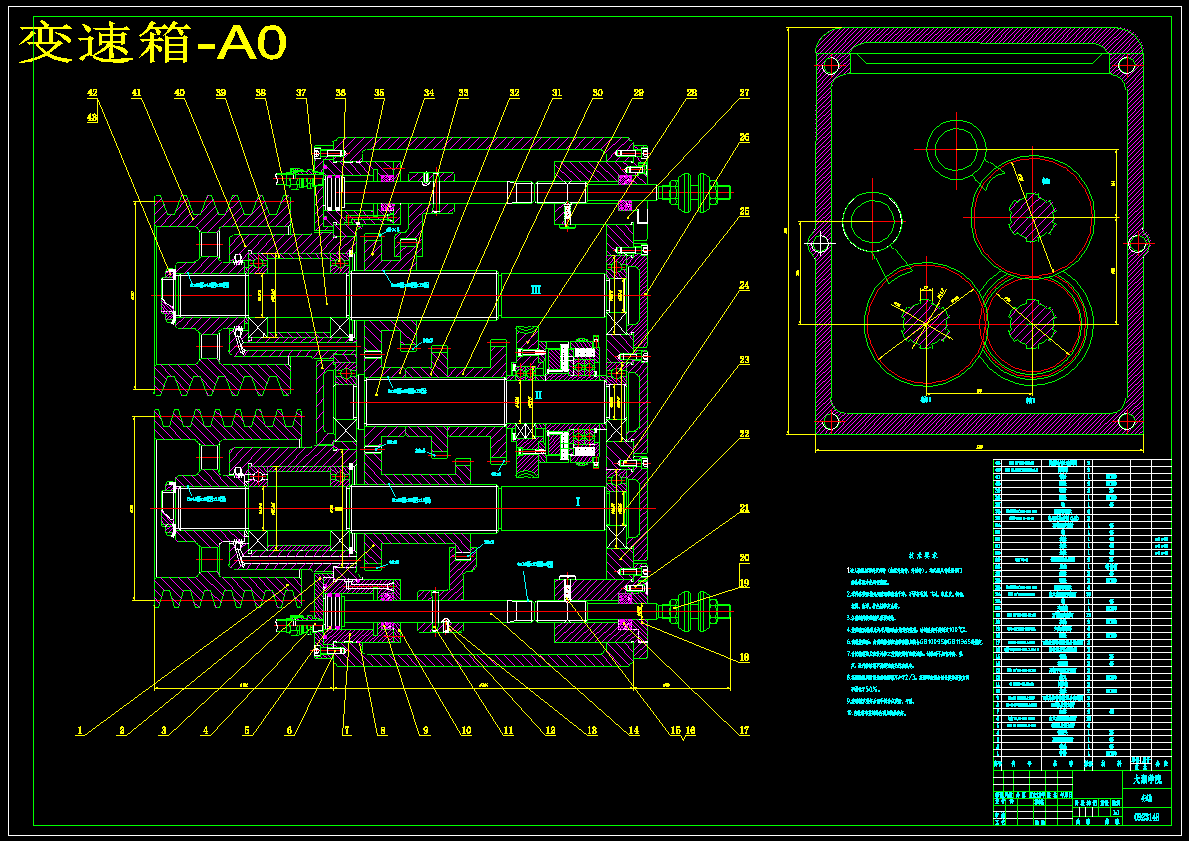
Task: Pick bottom-row part number 10
Action: tap(466, 731)
